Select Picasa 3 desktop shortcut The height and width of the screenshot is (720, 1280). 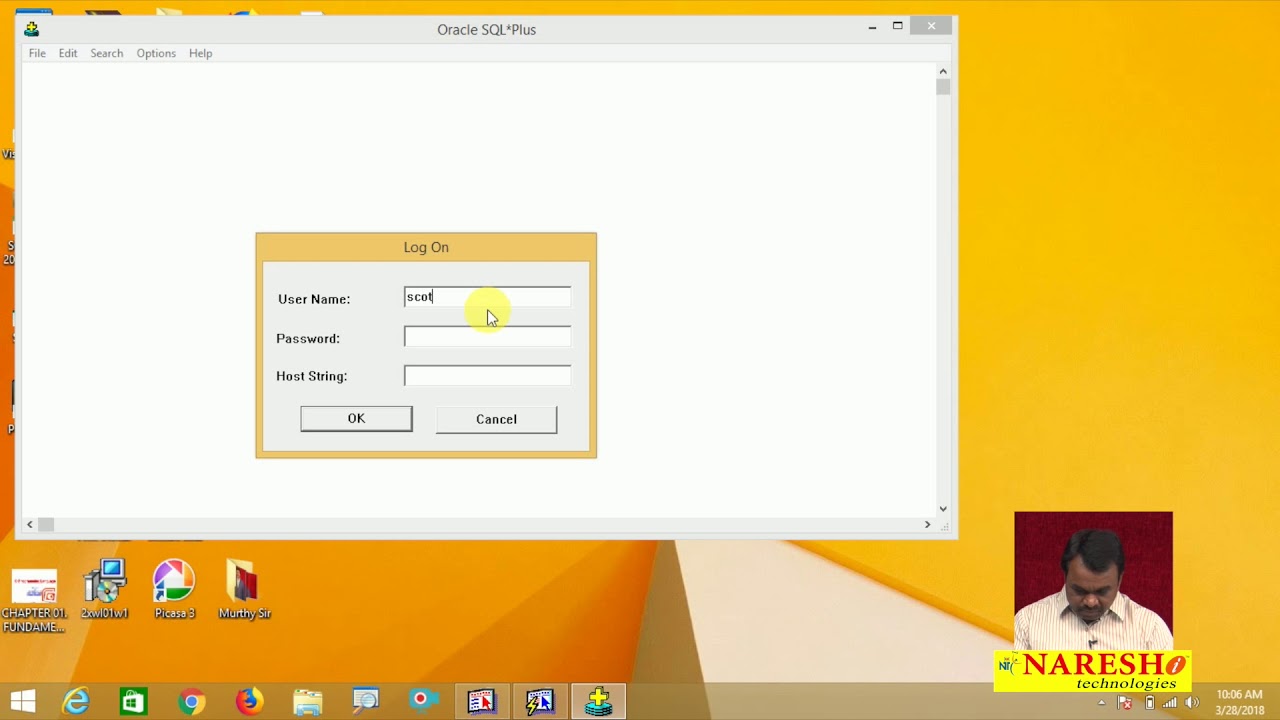pyautogui.click(x=174, y=590)
